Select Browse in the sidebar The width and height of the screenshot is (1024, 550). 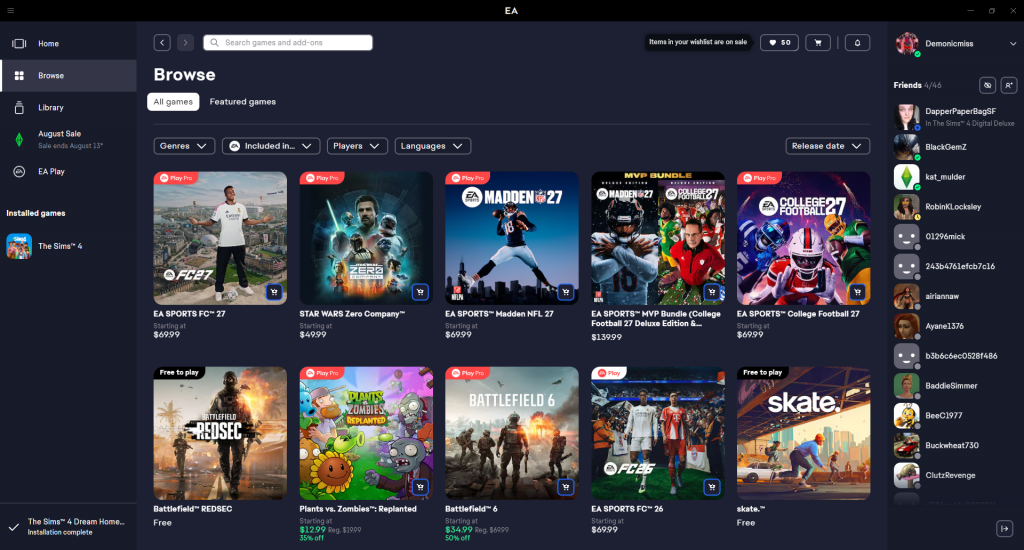click(68, 76)
